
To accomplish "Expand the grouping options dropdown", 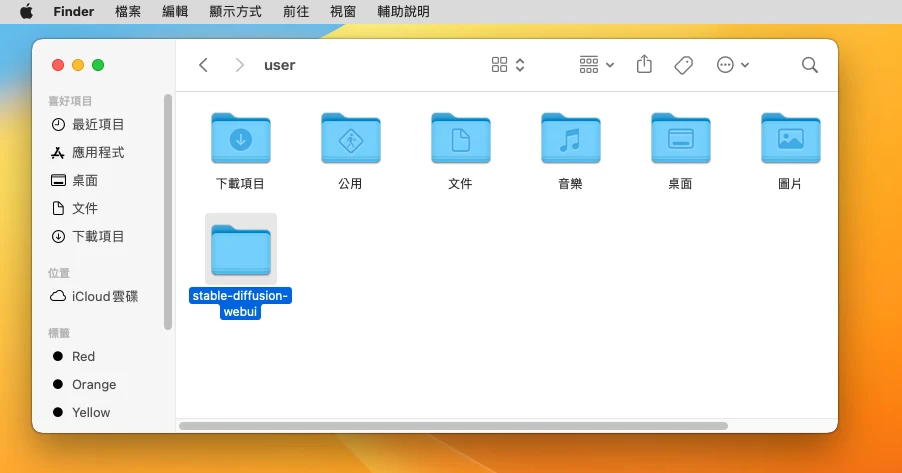I will 596,65.
